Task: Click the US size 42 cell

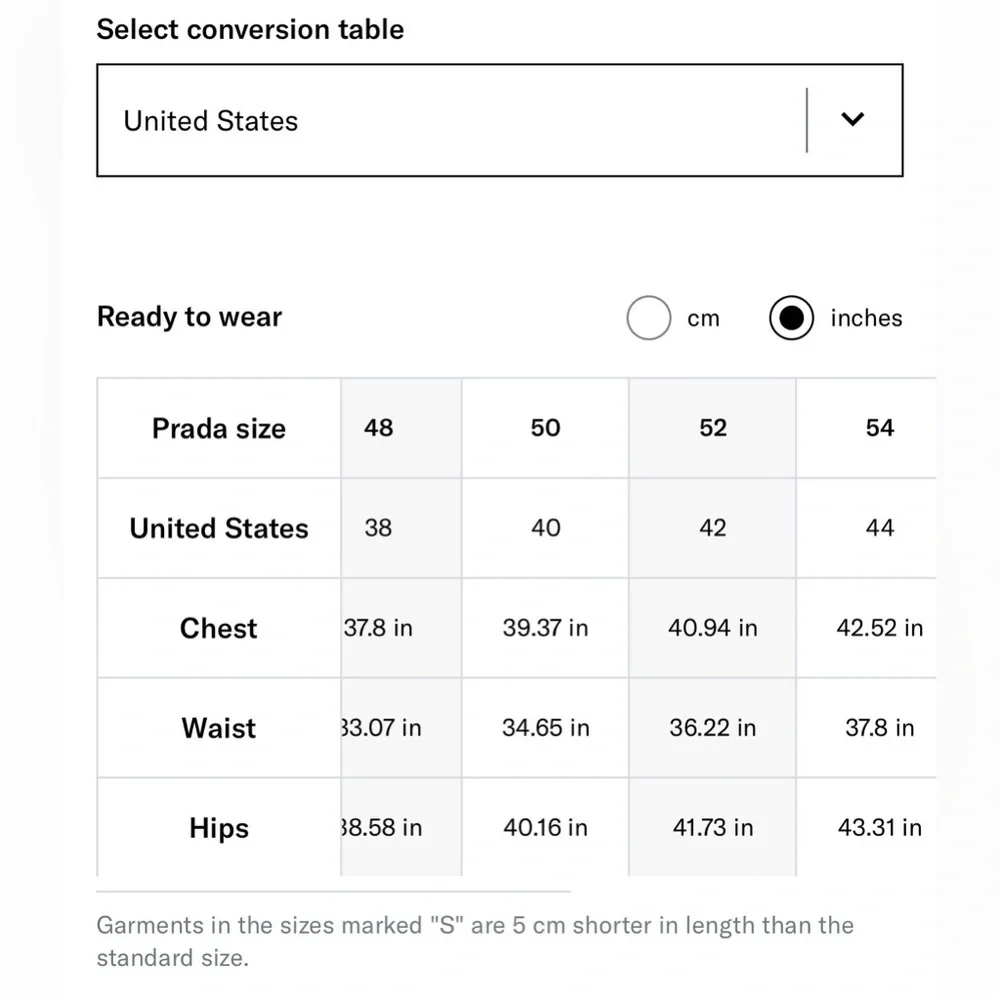Action: click(712, 528)
